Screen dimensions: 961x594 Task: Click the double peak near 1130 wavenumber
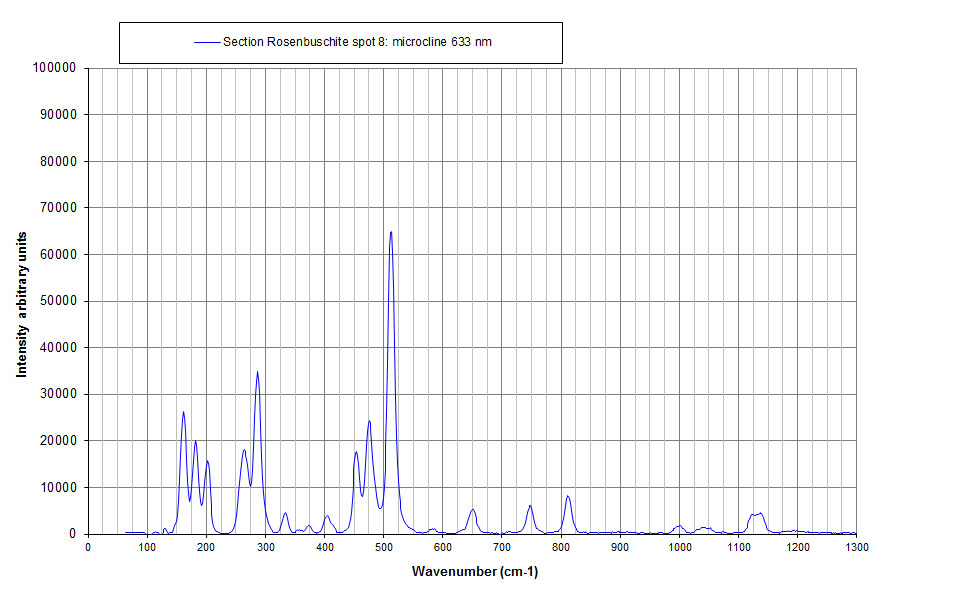[x=756, y=514]
